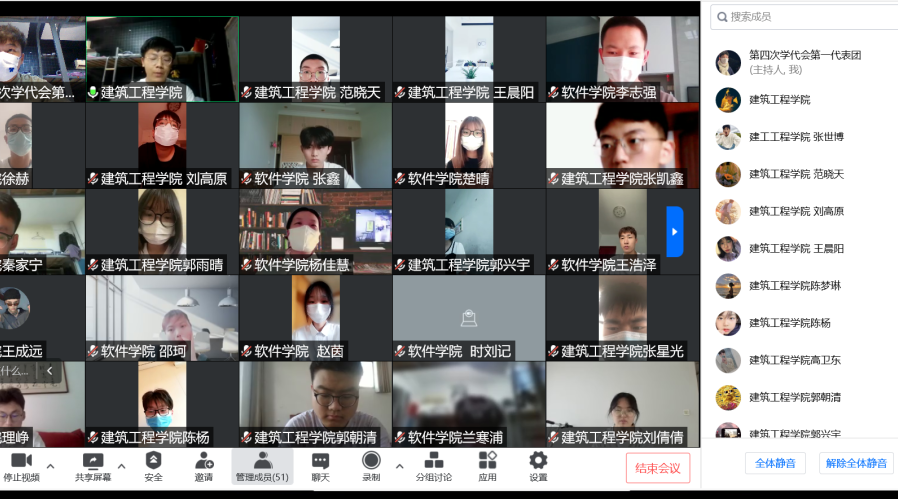The width and height of the screenshot is (898, 499).
Task: Click the 邀请 invite icon
Action: [x=204, y=461]
